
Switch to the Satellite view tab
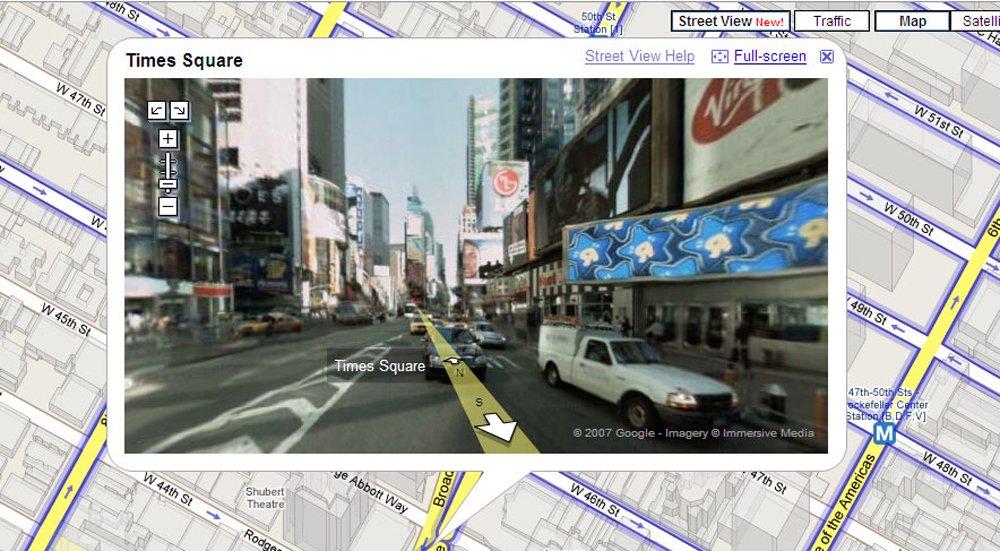[x=975, y=21]
